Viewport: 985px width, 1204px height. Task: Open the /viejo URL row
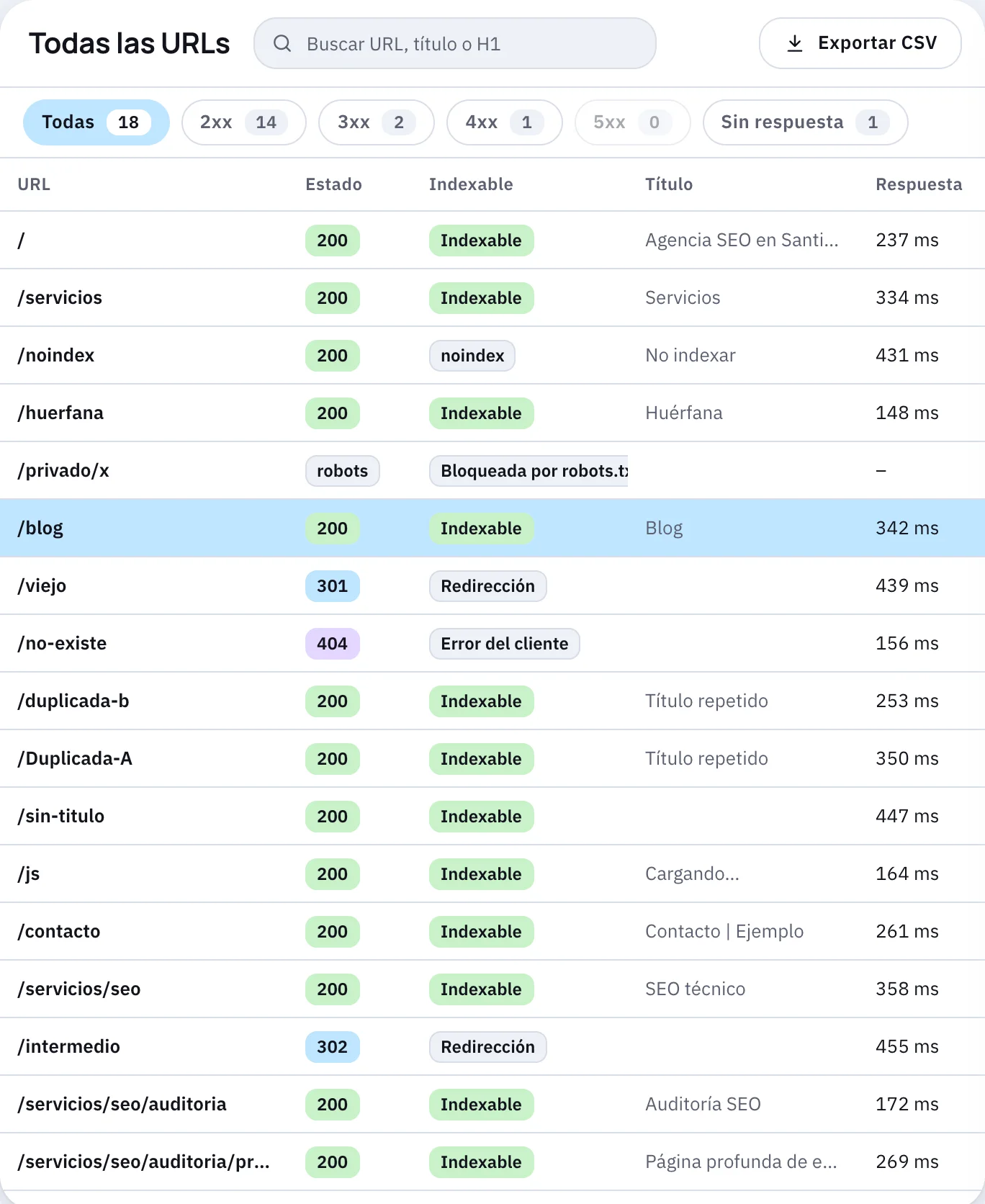coord(492,585)
